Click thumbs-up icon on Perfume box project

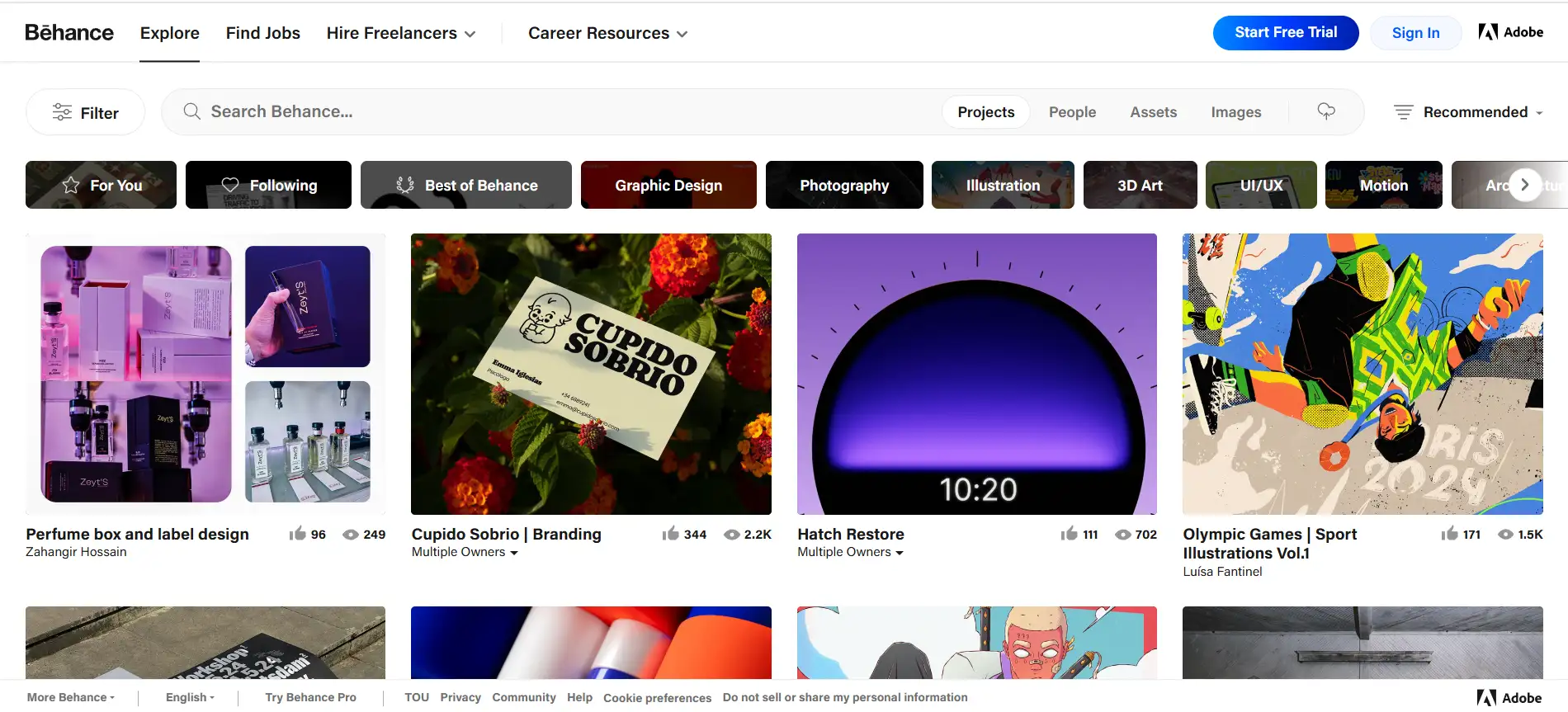pos(298,534)
